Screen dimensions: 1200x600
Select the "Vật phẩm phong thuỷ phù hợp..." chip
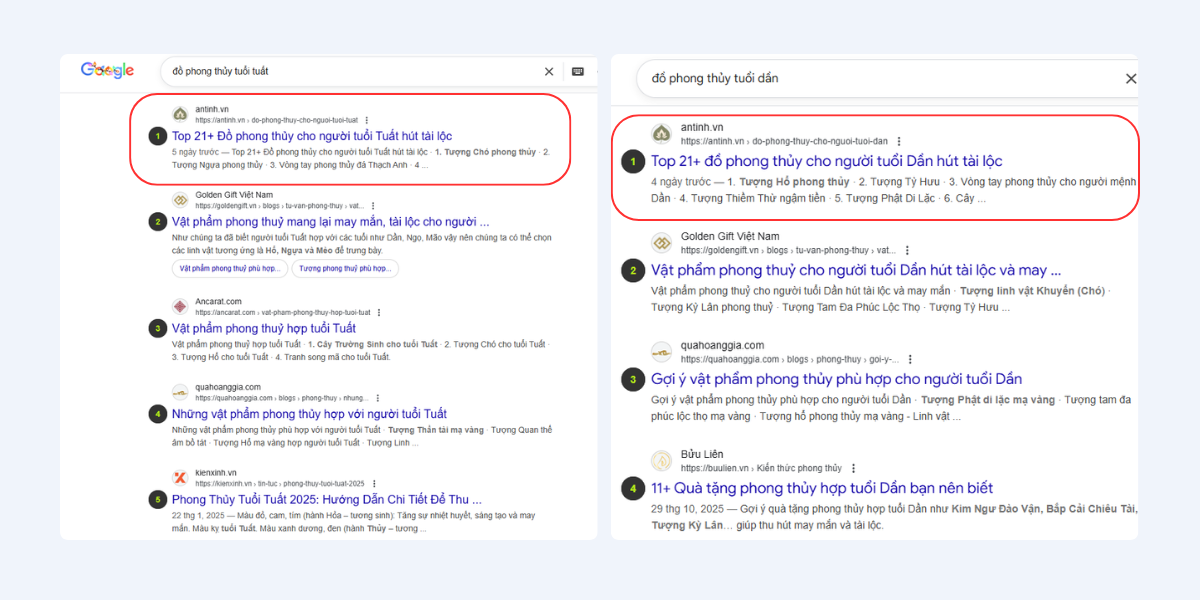click(229, 269)
